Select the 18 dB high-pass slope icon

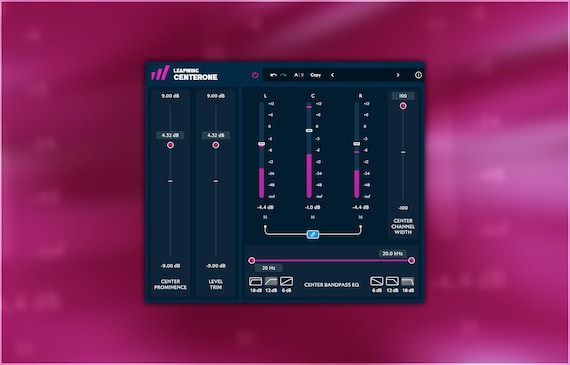coord(256,281)
